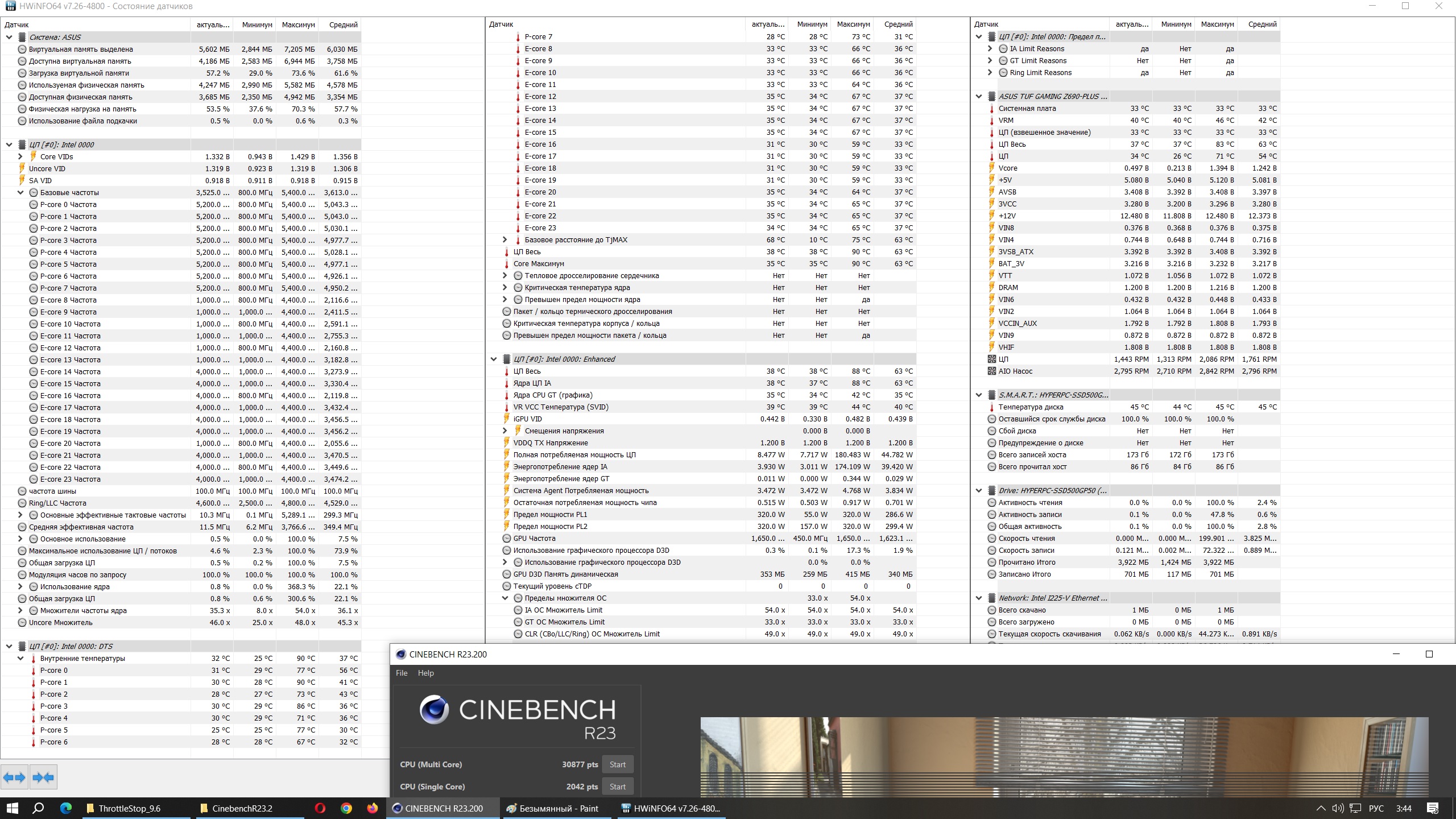Image resolution: width=1456 pixels, height=819 pixels.
Task: Collapse the S.M.A.R.T. HYPERPC-SSD sensor group
Action: tap(979, 395)
